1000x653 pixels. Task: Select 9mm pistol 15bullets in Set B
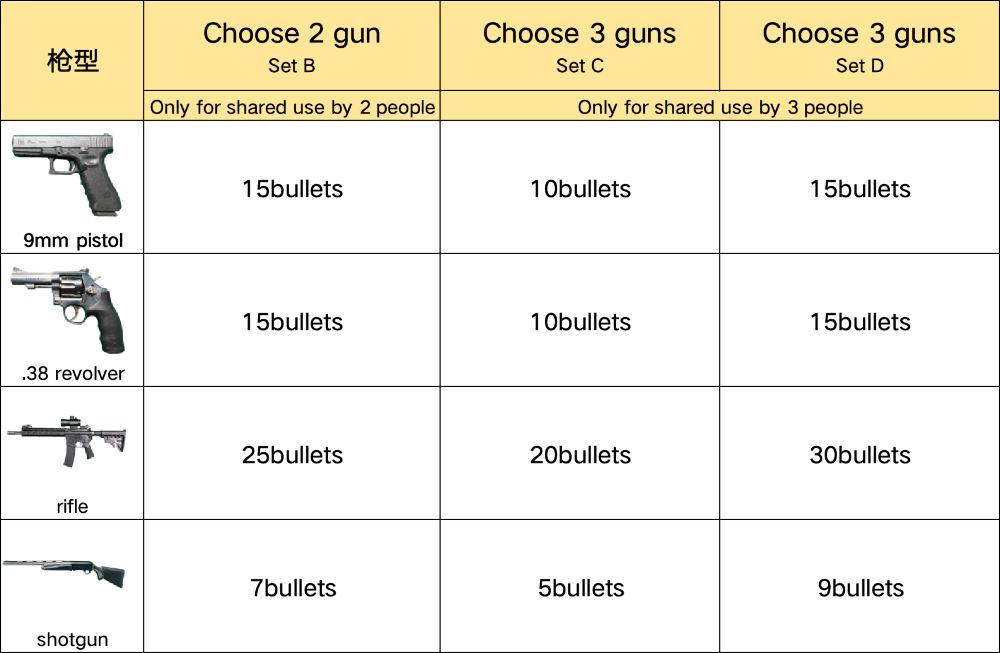[x=292, y=189]
